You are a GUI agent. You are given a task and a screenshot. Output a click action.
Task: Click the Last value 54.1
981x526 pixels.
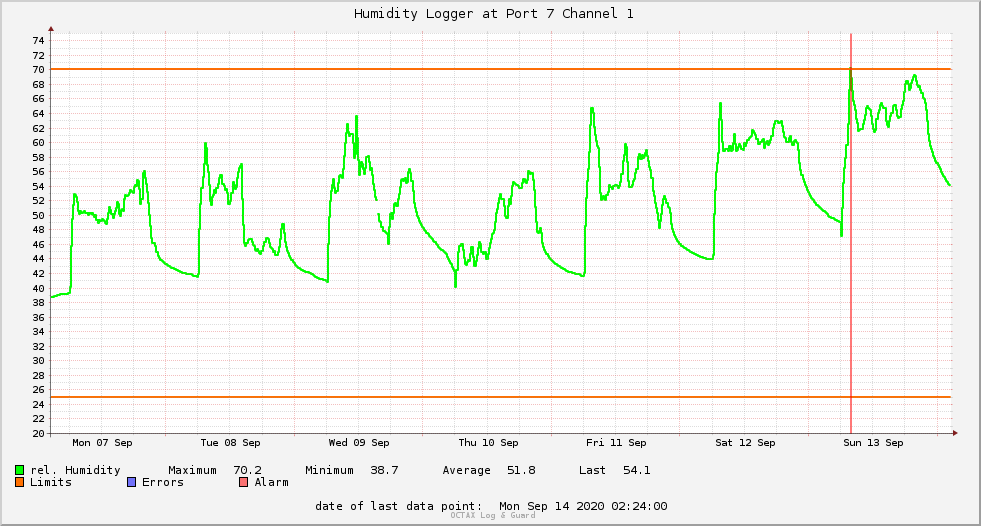pos(637,470)
